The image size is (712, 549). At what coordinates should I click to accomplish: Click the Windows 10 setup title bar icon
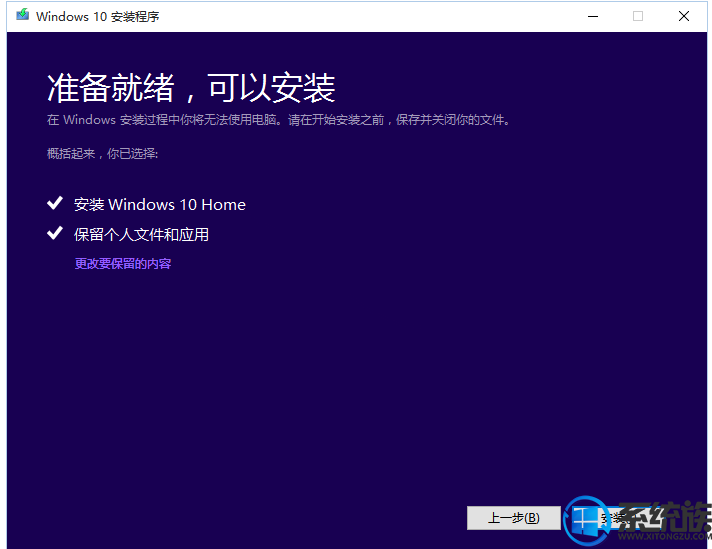pos(22,15)
